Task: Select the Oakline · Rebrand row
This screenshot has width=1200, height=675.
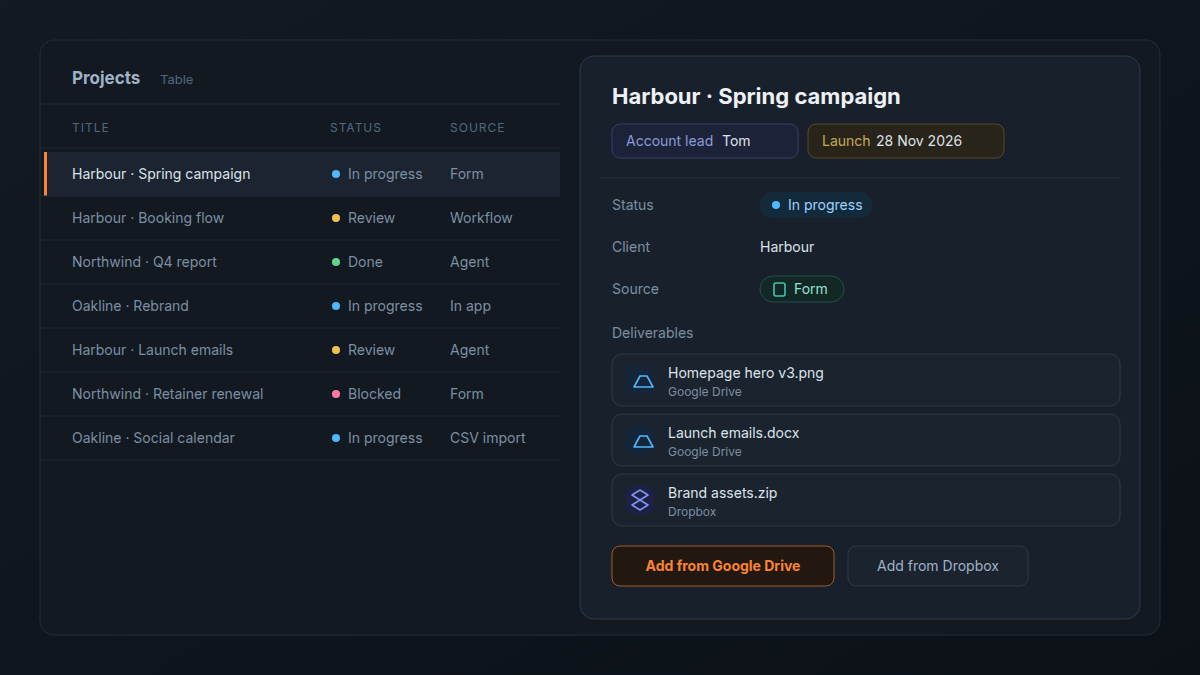Action: (300, 306)
